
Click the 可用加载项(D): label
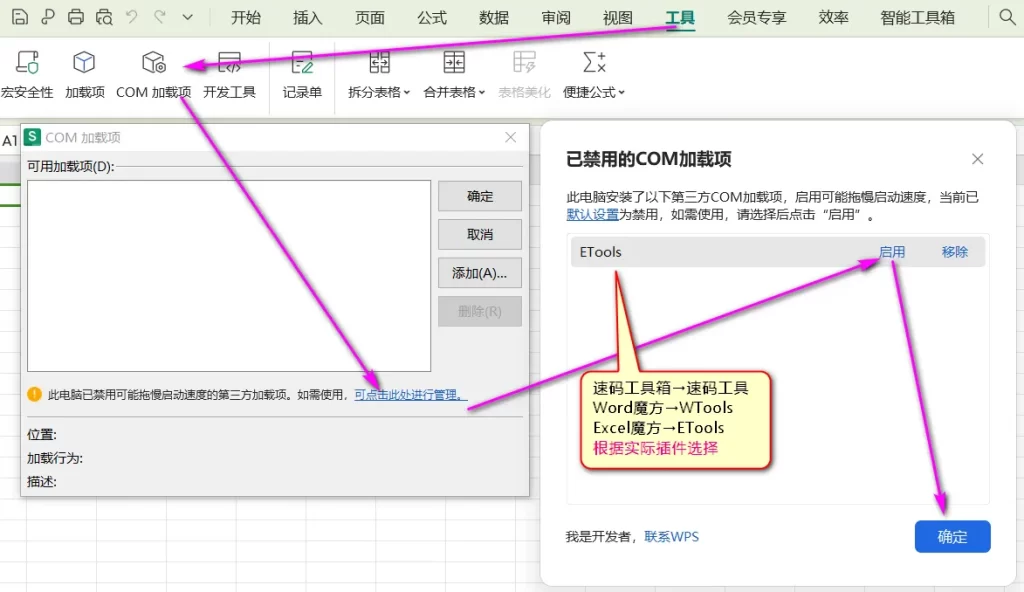[71, 167]
